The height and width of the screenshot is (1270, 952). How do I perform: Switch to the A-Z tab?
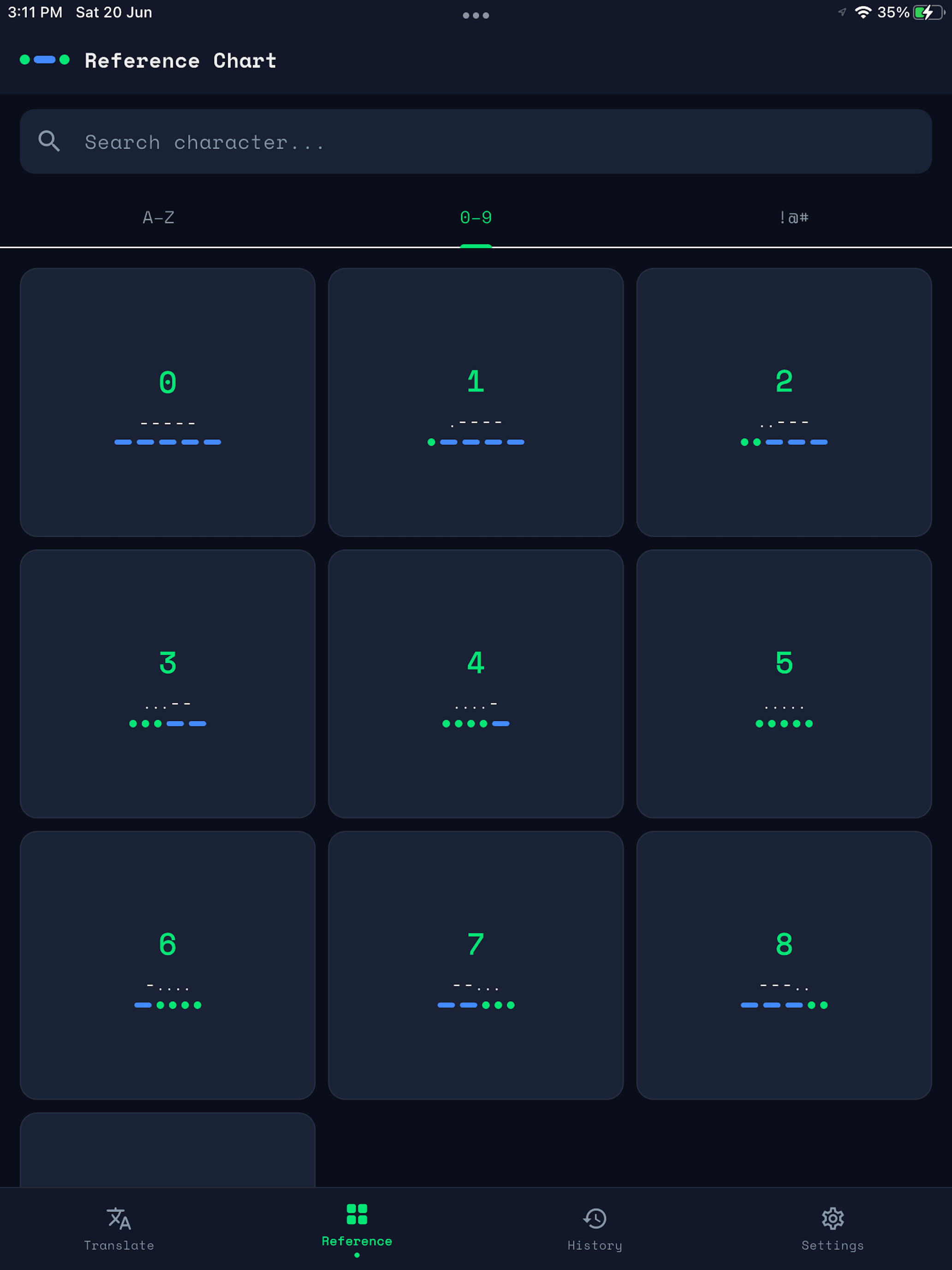pyautogui.click(x=158, y=218)
